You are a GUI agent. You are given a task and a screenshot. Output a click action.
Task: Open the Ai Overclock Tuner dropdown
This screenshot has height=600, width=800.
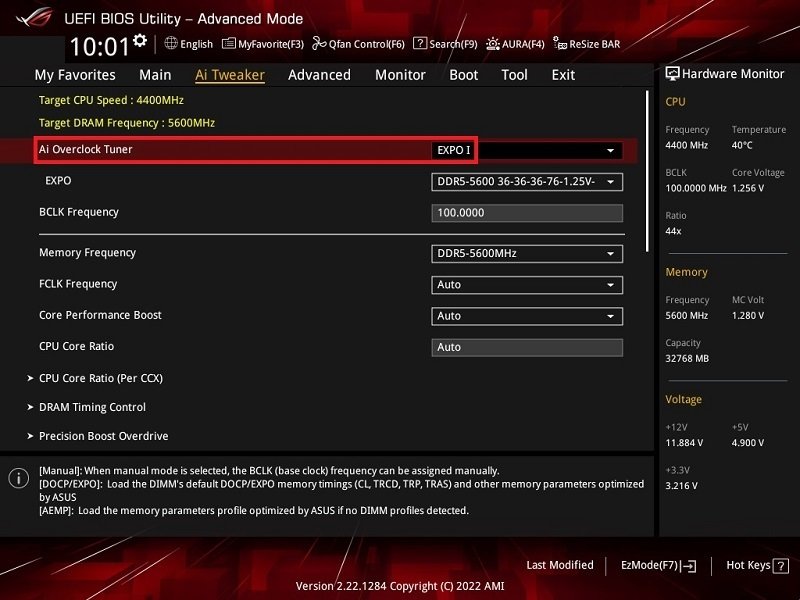click(527, 151)
